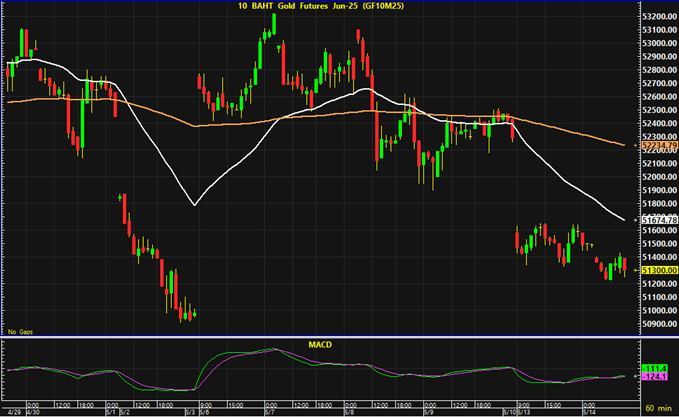Click the white 51674.78 moving average tag
This screenshot has width=679, height=417.
(x=656, y=219)
